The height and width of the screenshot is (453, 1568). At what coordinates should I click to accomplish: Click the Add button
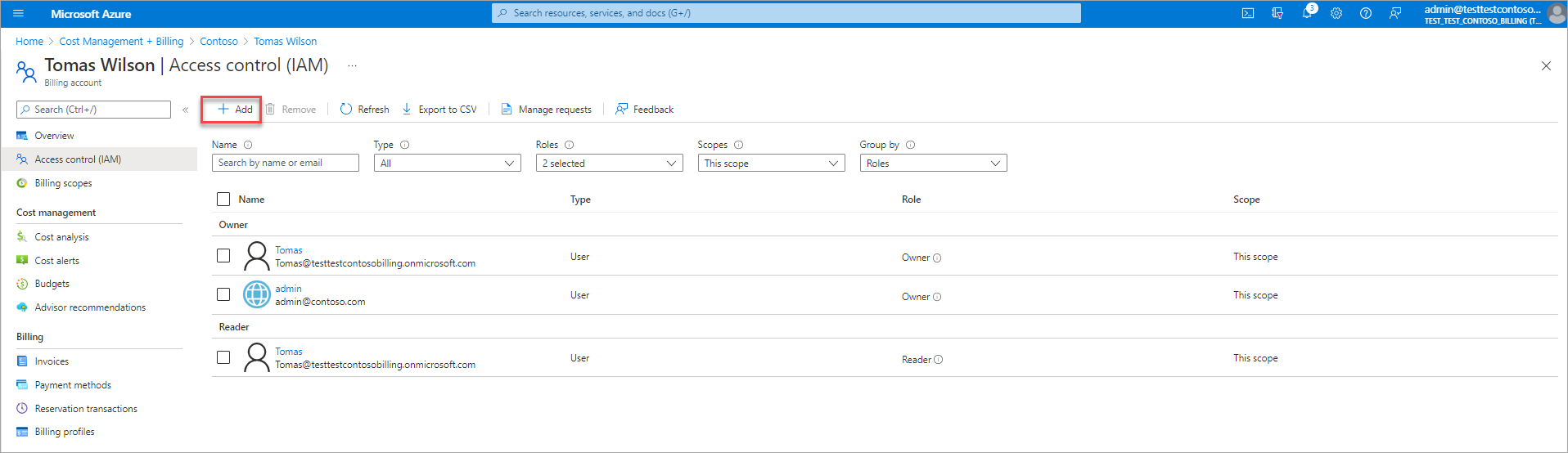235,109
